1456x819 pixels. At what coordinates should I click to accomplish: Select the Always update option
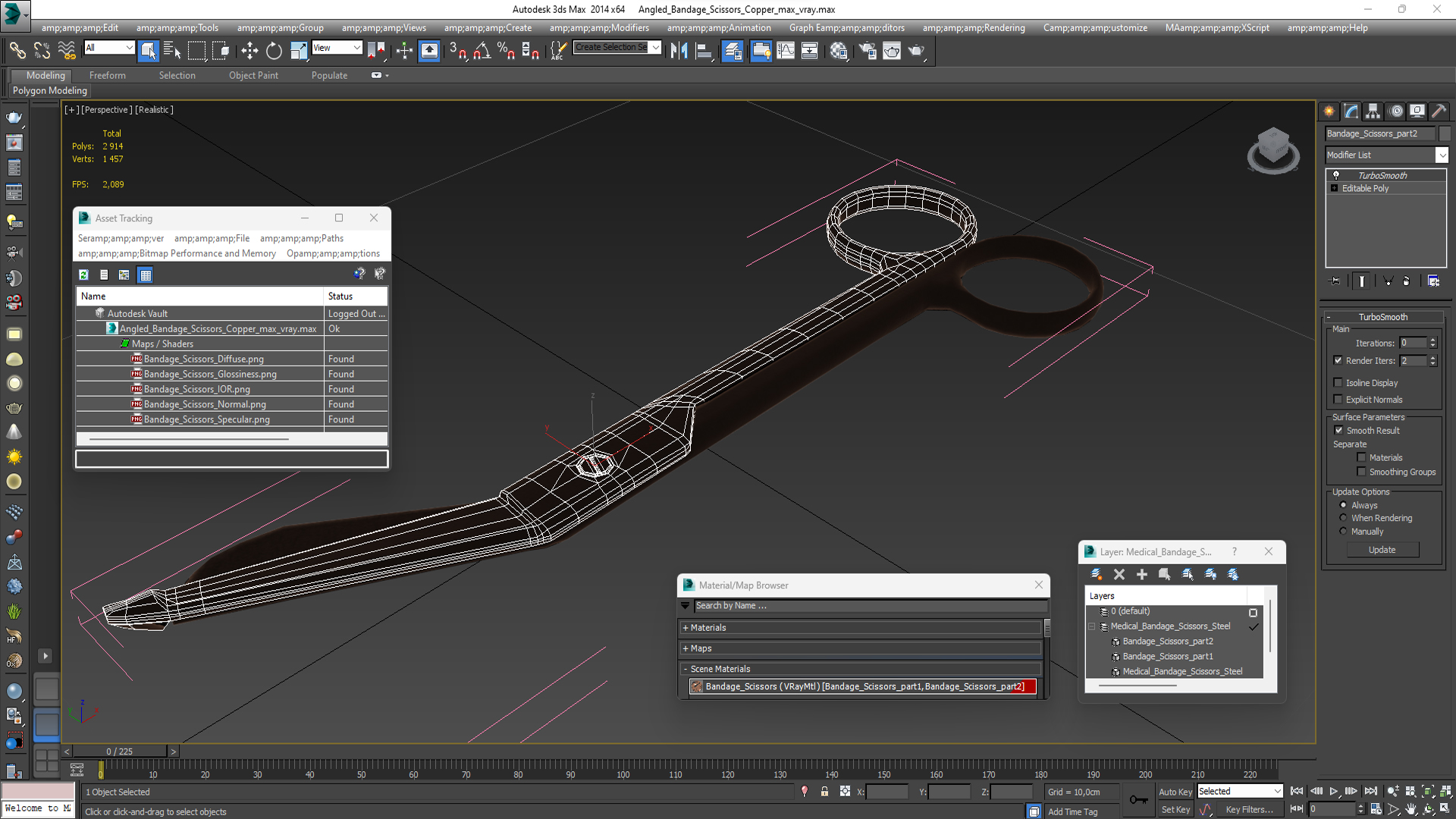[1343, 504]
